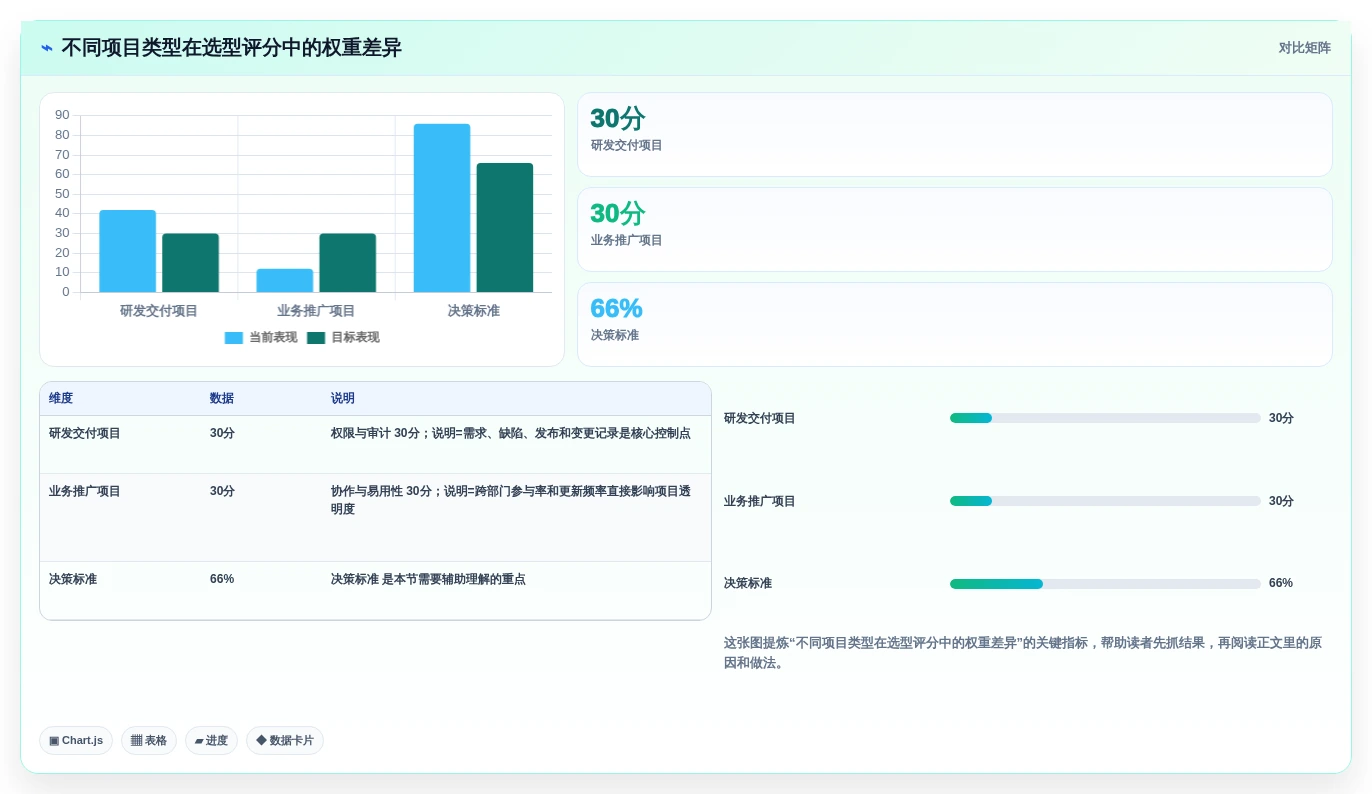Click the 决策标准 chart axis label
Screen dimensions: 1372x794
pos(473,311)
